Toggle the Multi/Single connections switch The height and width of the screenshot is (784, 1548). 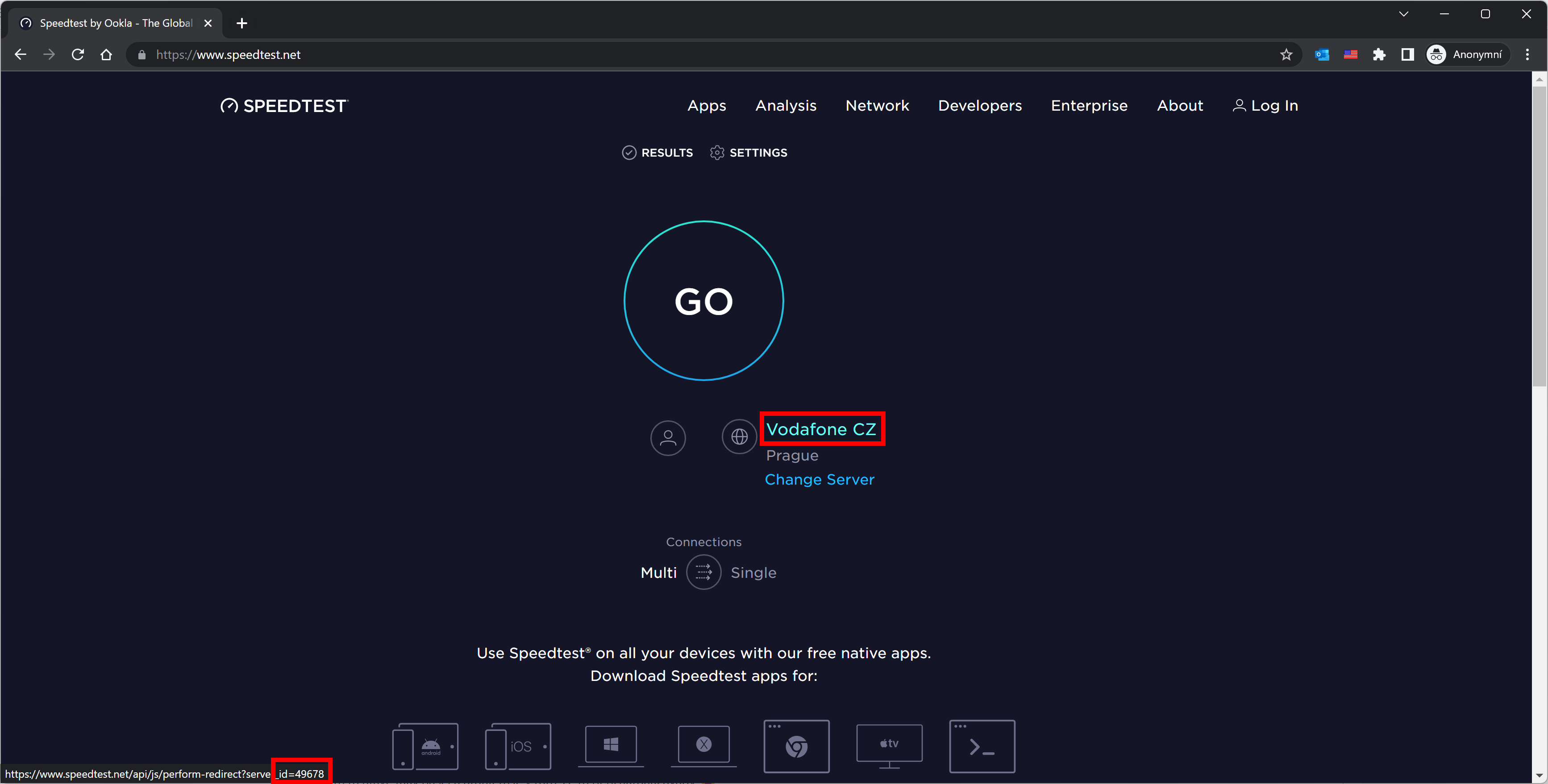pos(703,572)
